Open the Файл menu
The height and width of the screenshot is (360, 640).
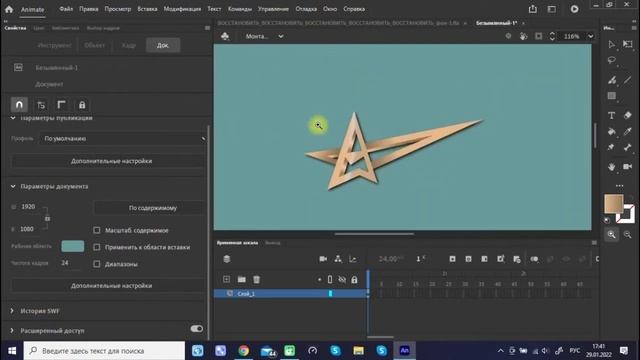pyautogui.click(x=66, y=9)
